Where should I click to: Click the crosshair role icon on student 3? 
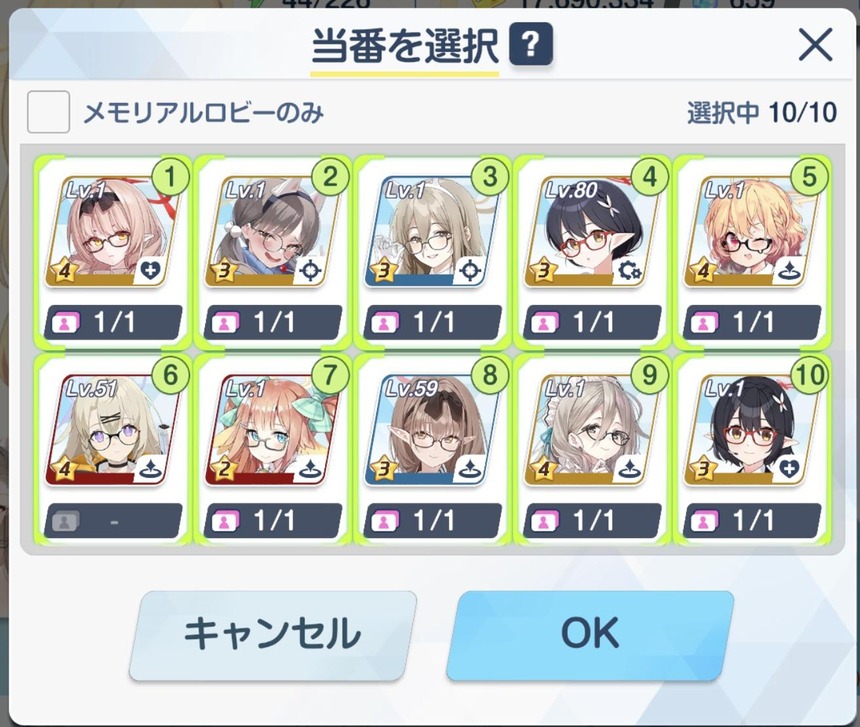point(470,270)
